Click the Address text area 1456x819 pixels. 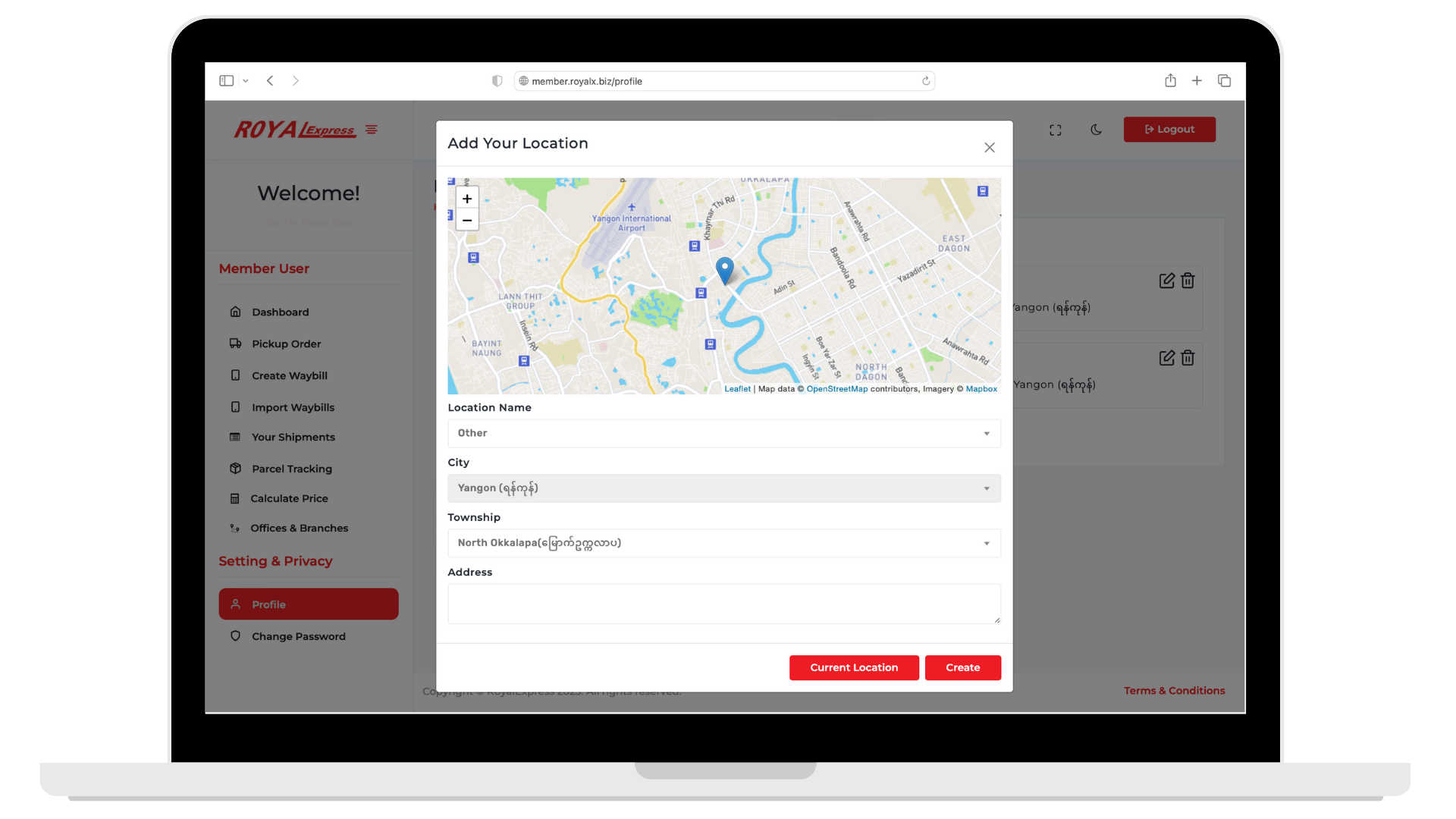point(724,604)
